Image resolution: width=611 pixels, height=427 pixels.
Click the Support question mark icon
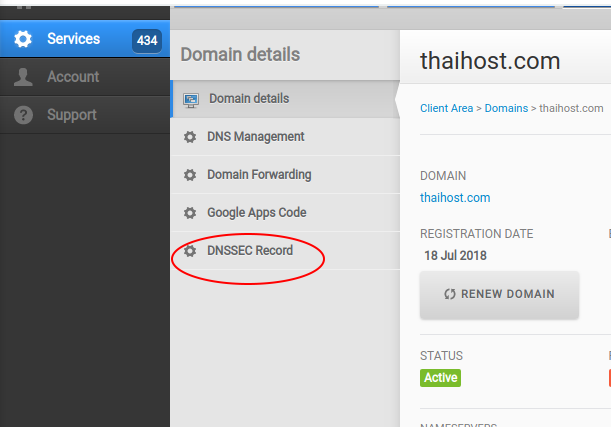tap(24, 115)
